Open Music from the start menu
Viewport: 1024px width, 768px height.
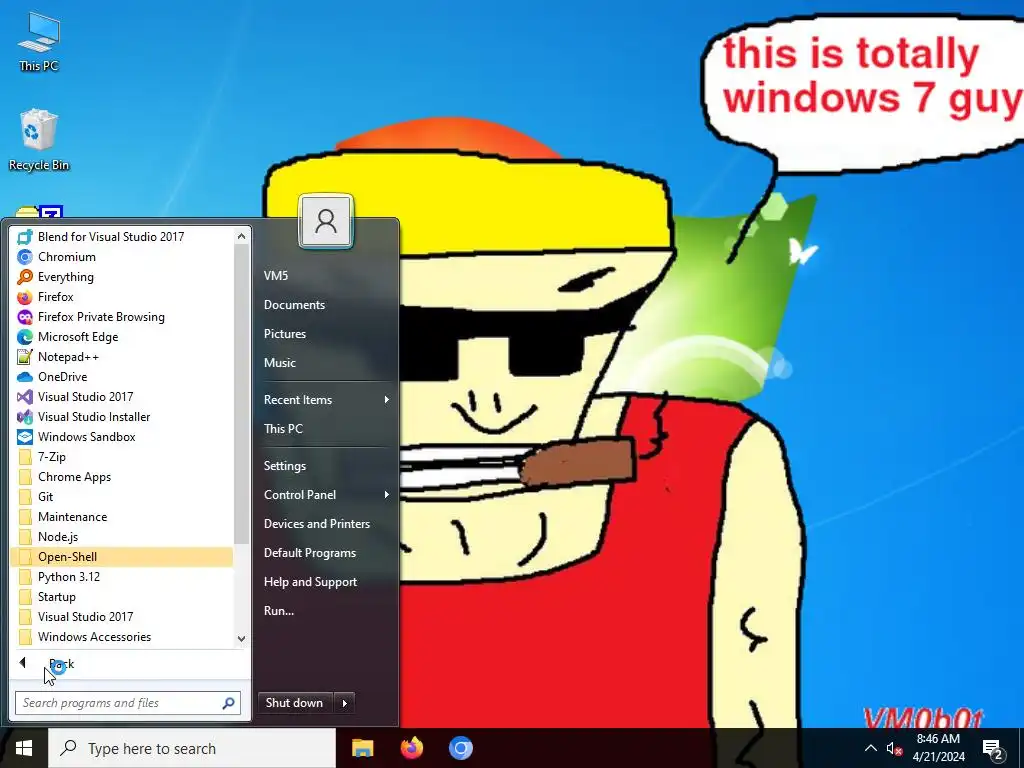326,362
